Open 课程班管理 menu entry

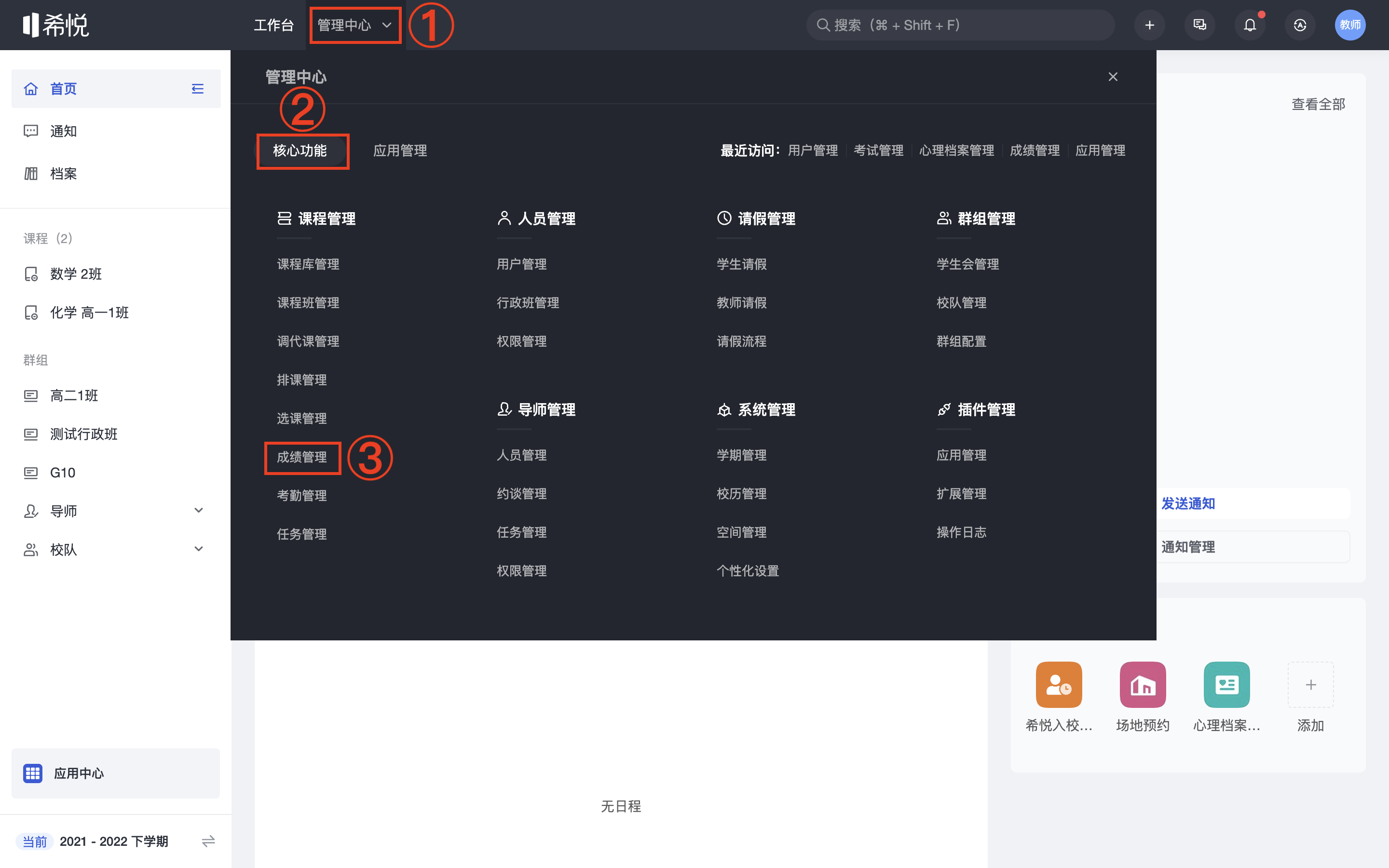click(308, 302)
